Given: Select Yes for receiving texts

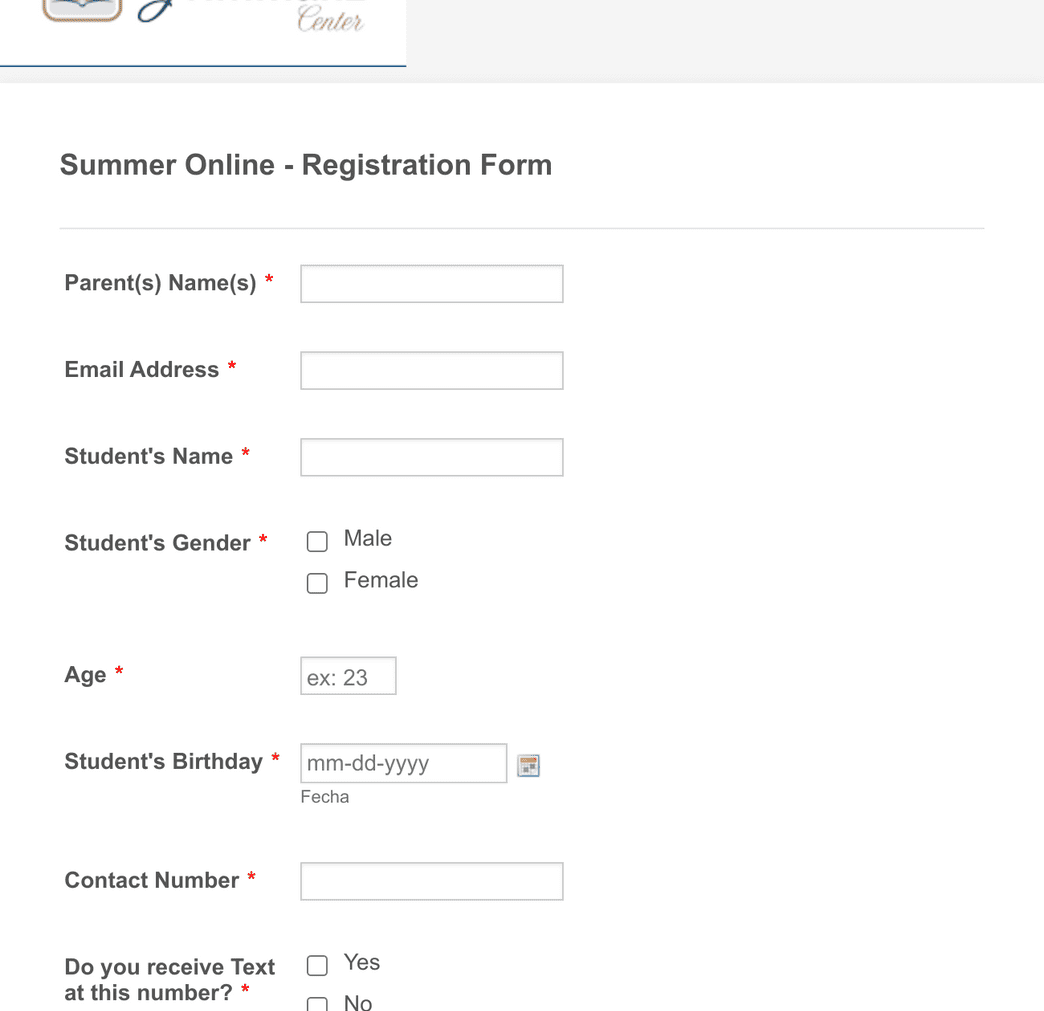Looking at the screenshot, I should point(317,965).
